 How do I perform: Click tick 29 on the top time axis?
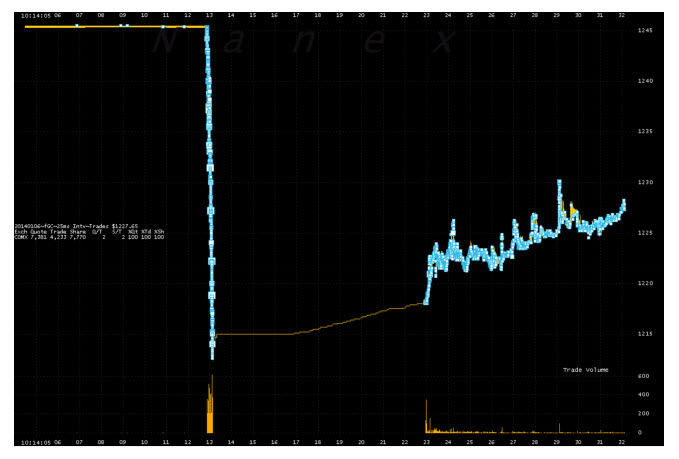point(556,15)
